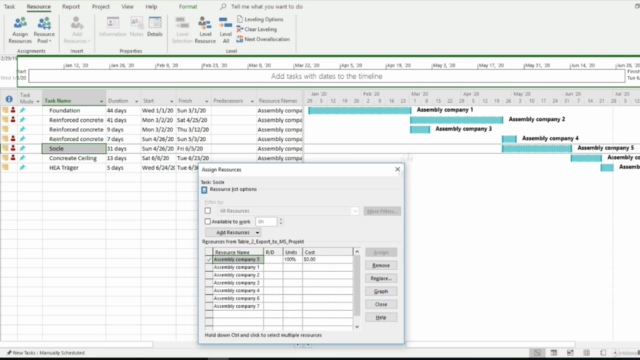Click the Assign Resources ribbon icon
The image size is (640, 360).
20,30
